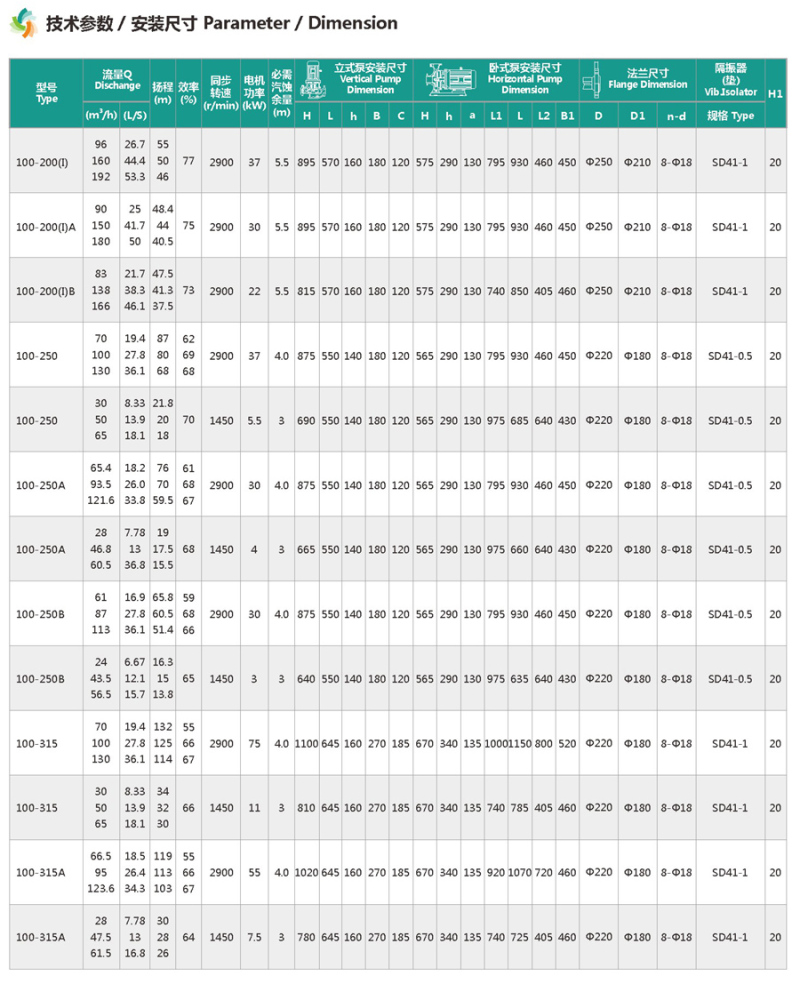The width and height of the screenshot is (800, 992).
Task: Click the SD41-0.5 cell in 100-250B 2900 row
Action: [x=730, y=614]
